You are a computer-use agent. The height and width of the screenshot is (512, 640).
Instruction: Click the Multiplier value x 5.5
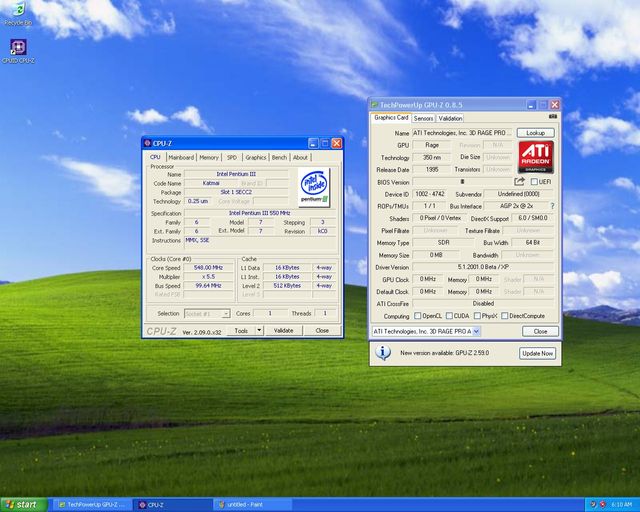[208, 276]
